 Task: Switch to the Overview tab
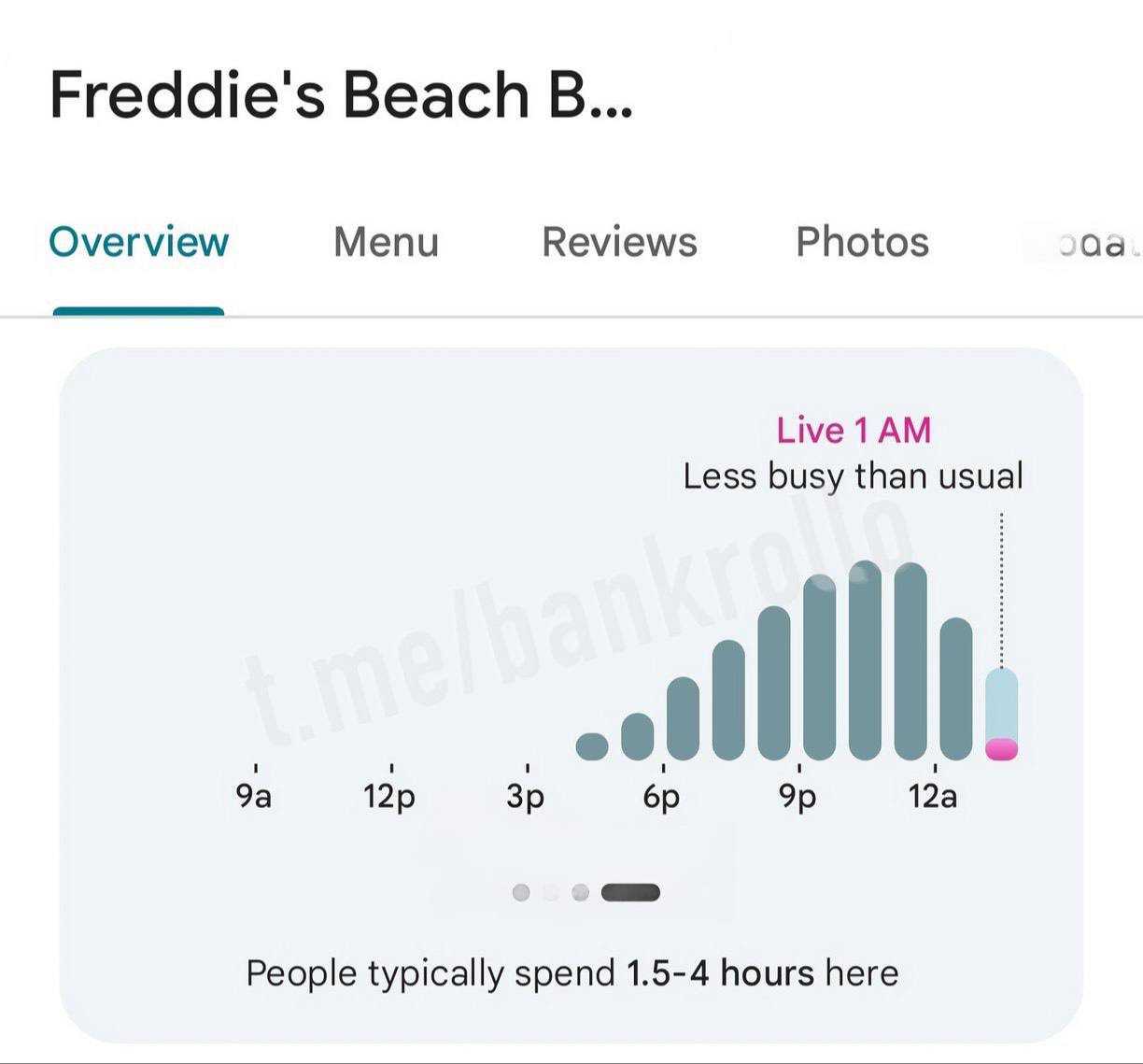point(138,242)
